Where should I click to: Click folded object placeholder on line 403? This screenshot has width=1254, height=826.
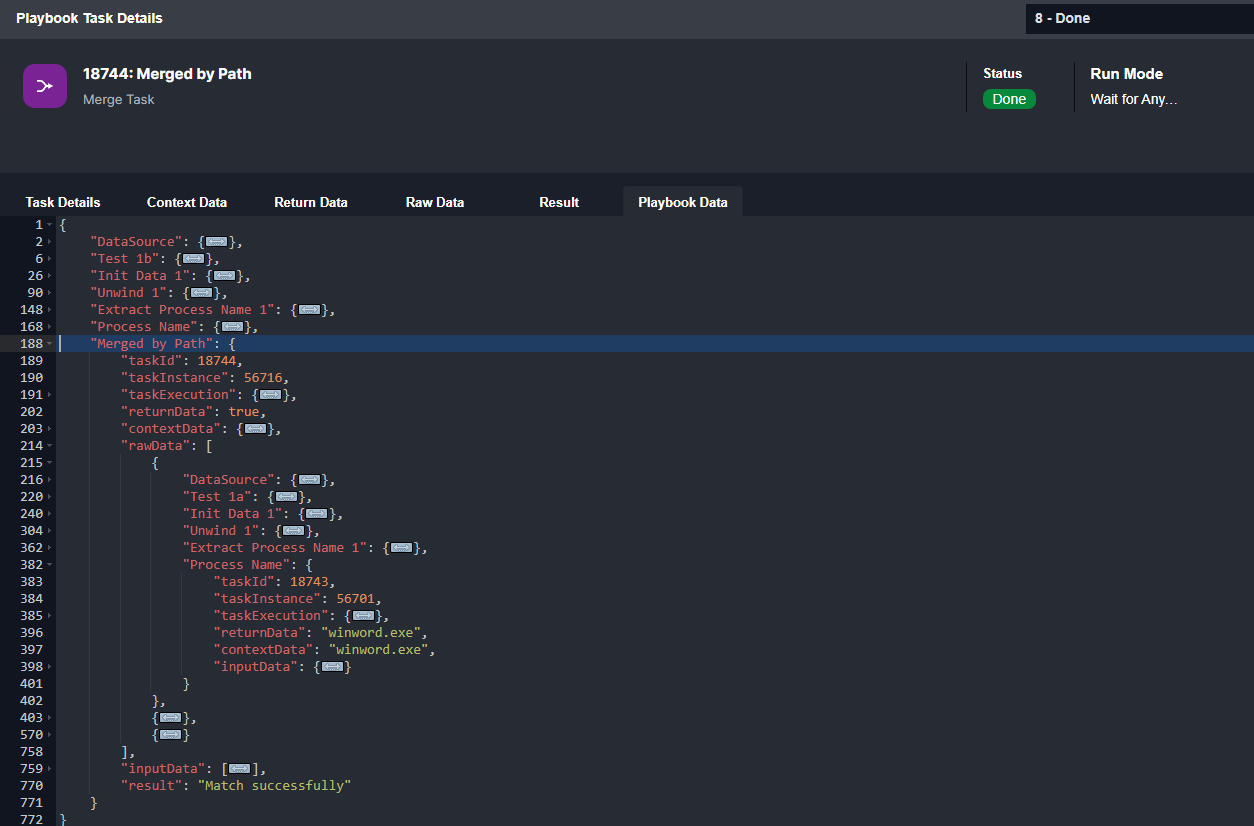[x=171, y=718]
